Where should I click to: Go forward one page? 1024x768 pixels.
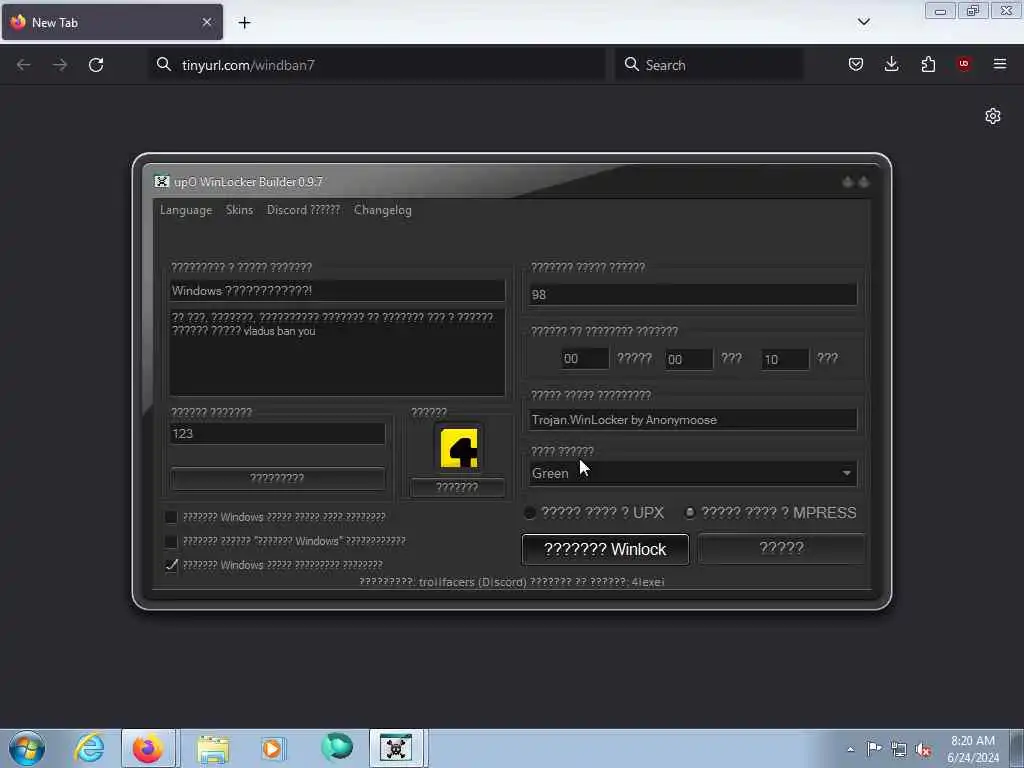(x=60, y=65)
